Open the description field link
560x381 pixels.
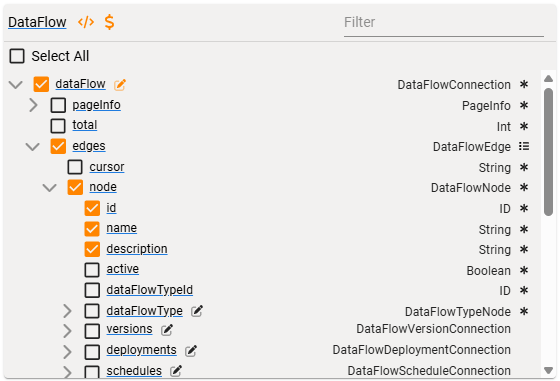(x=137, y=249)
